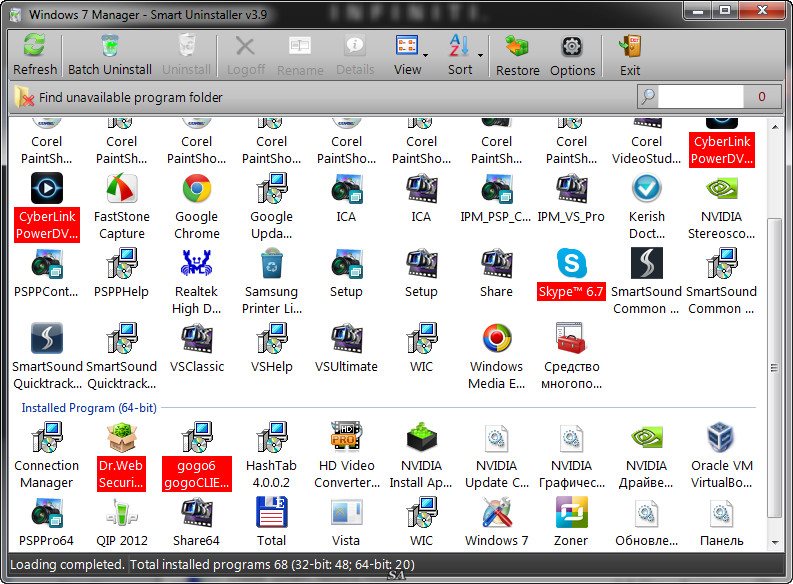Start Batch Uninstall from toolbar

tap(110, 55)
